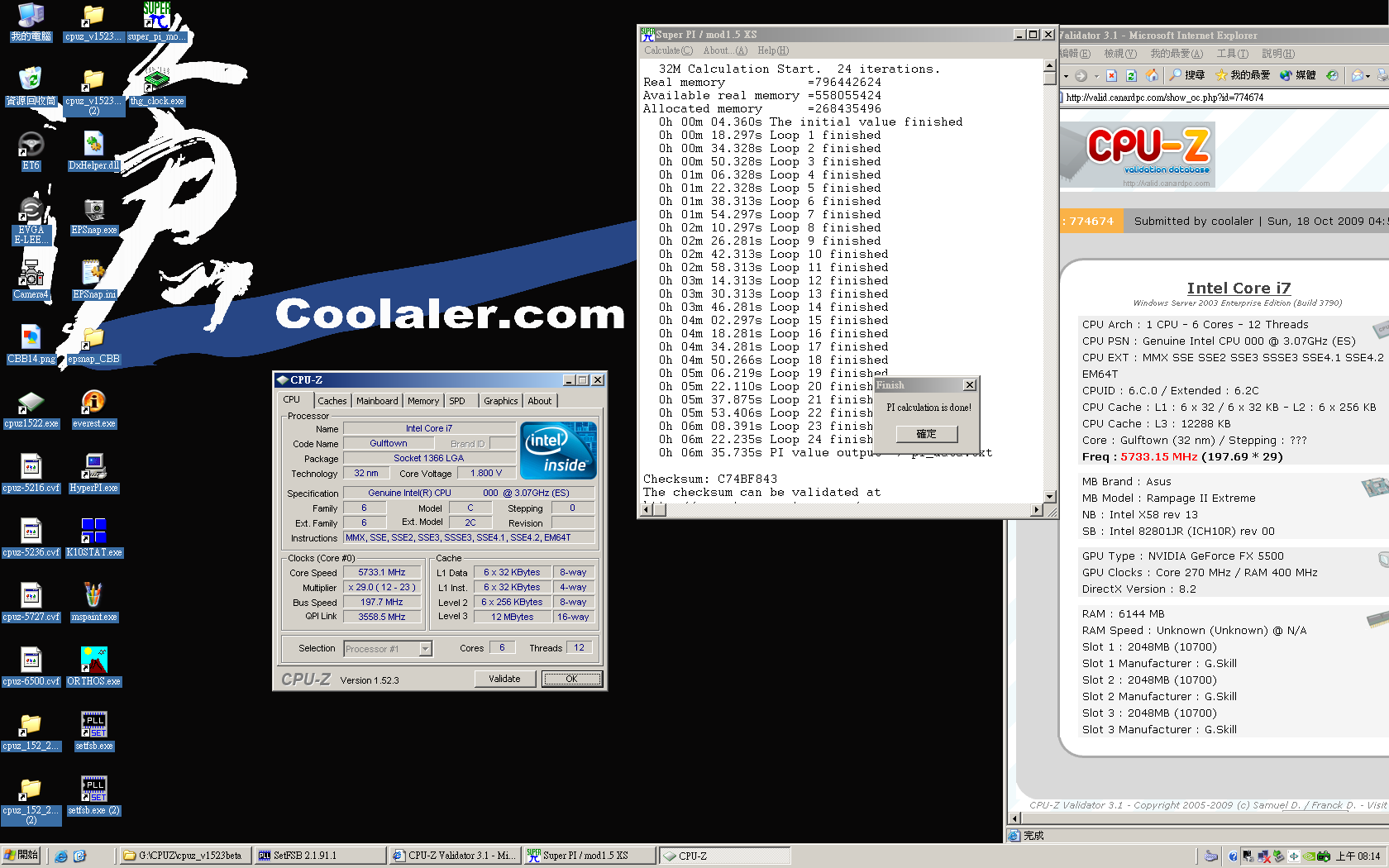Click the IE address bar URL field

[1224, 98]
